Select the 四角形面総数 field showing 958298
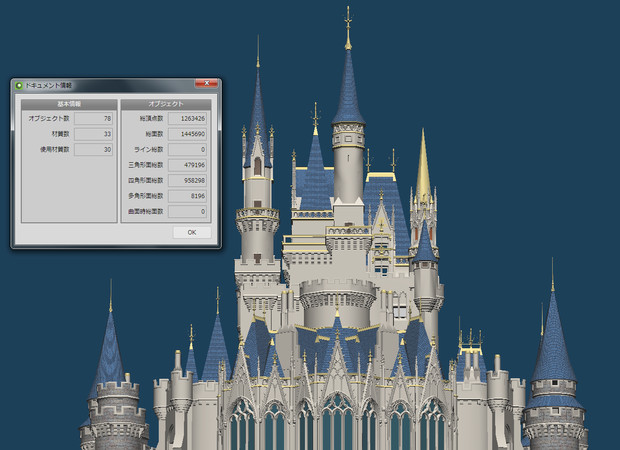This screenshot has height=450, width=620. pos(187,180)
